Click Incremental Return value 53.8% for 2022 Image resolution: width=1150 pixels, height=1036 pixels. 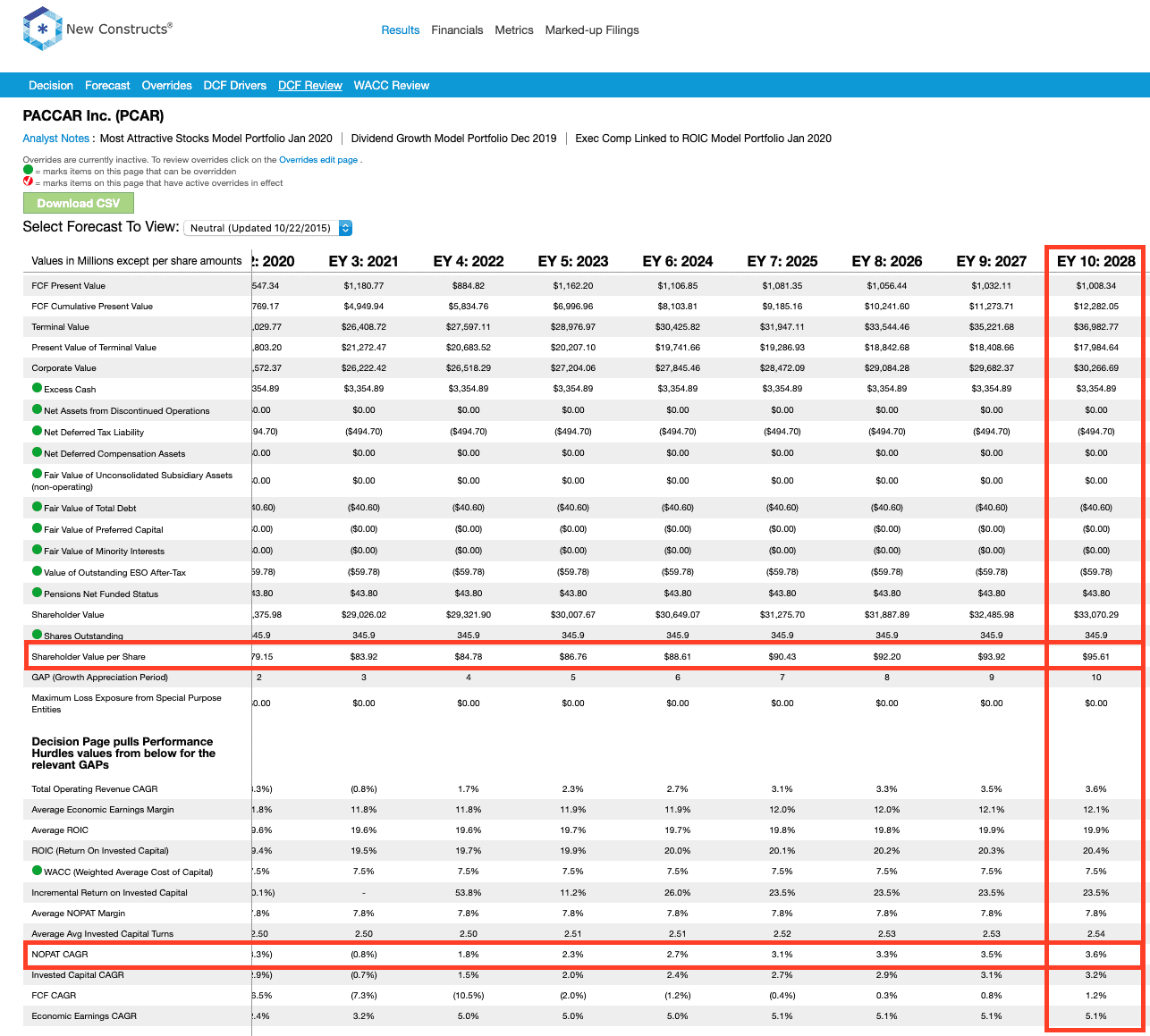click(x=469, y=892)
